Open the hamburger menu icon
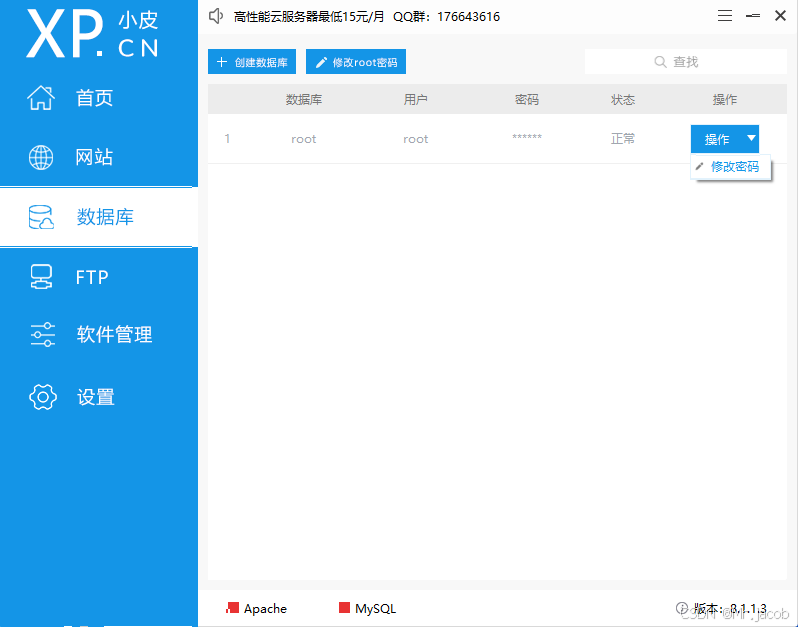798x627 pixels. pos(725,16)
